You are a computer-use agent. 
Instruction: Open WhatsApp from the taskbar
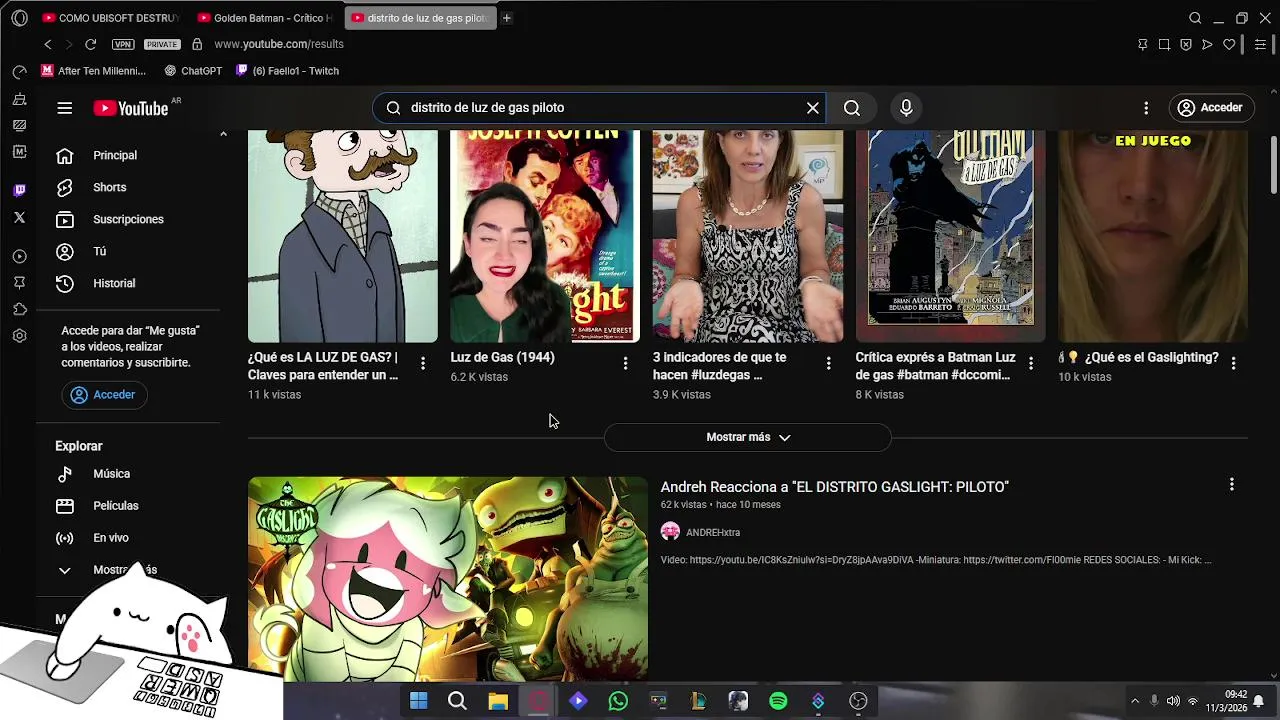618,701
